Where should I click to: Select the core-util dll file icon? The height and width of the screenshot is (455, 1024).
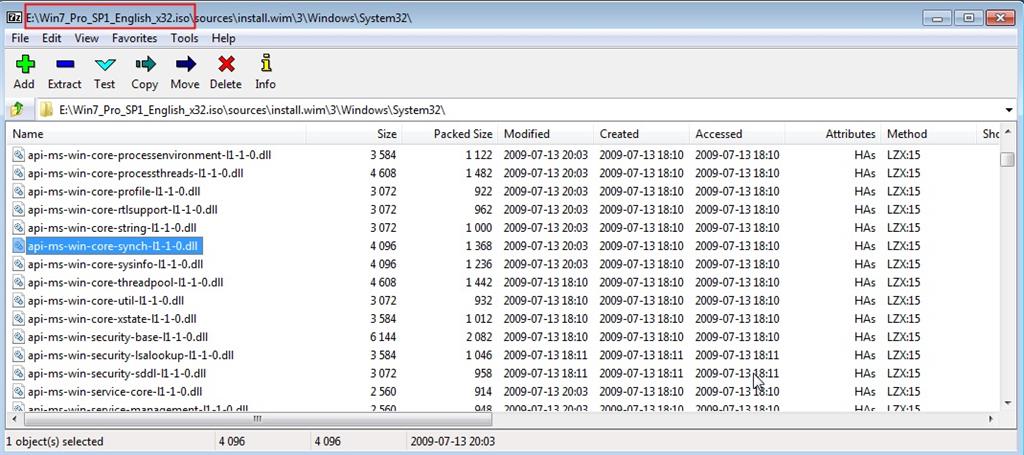(18, 301)
